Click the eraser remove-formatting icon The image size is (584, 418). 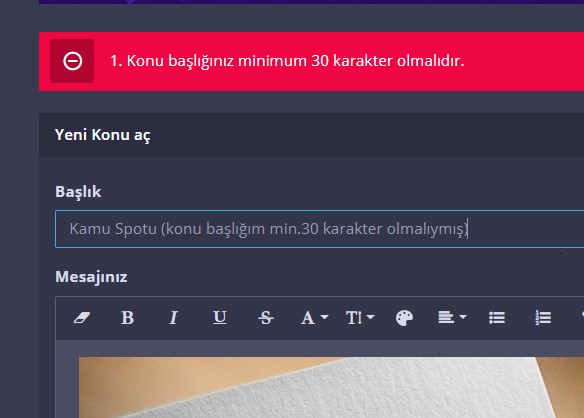point(82,318)
